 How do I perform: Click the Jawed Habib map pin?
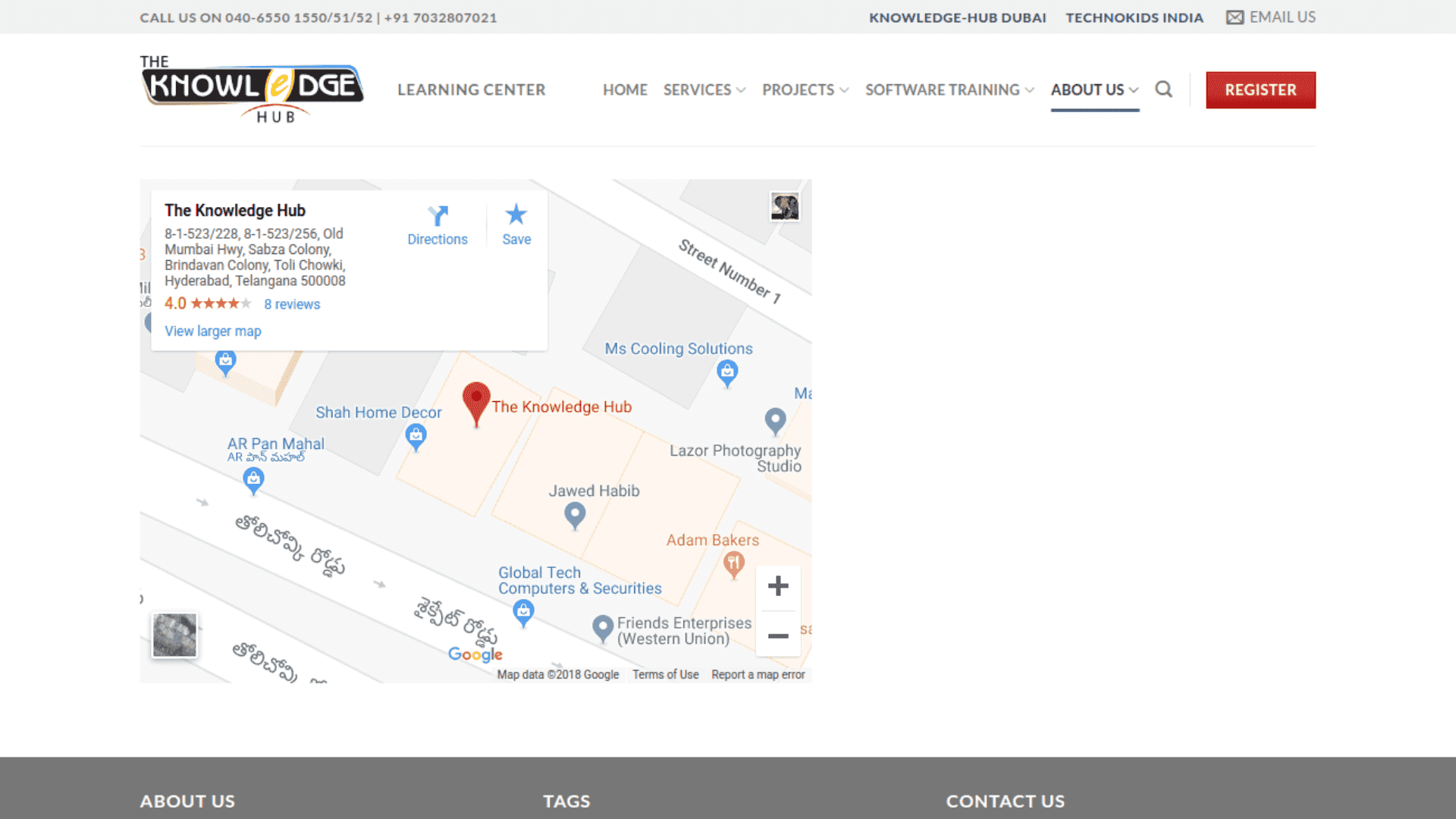(575, 515)
